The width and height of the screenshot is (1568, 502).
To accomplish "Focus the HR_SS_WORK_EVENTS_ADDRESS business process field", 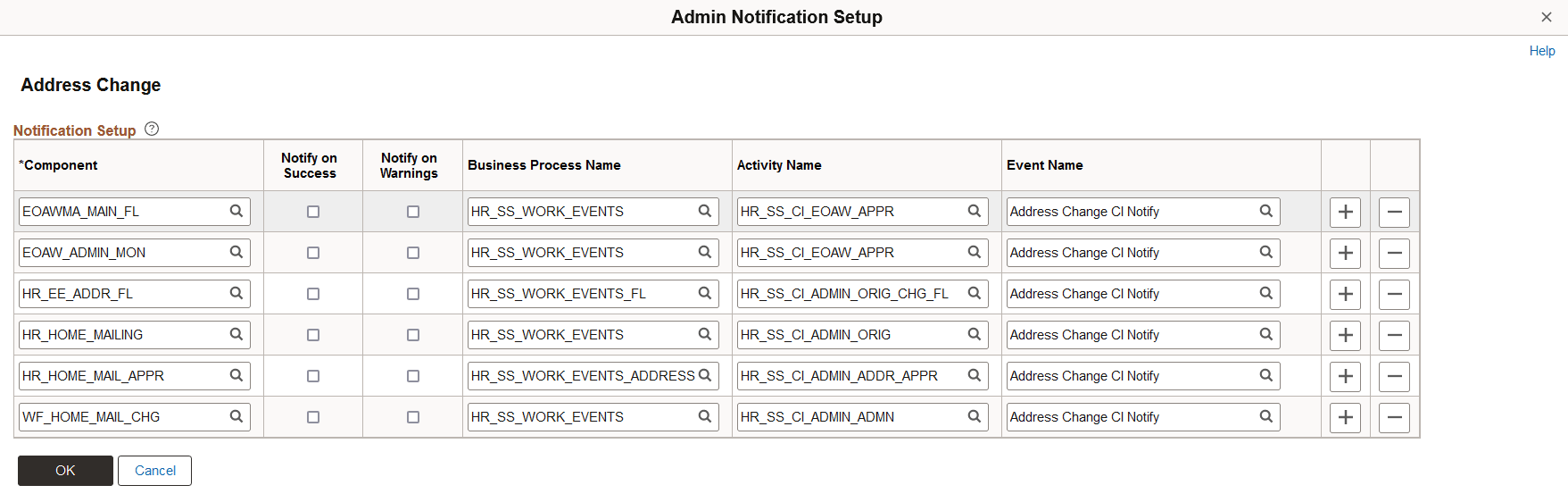I will pos(582,376).
